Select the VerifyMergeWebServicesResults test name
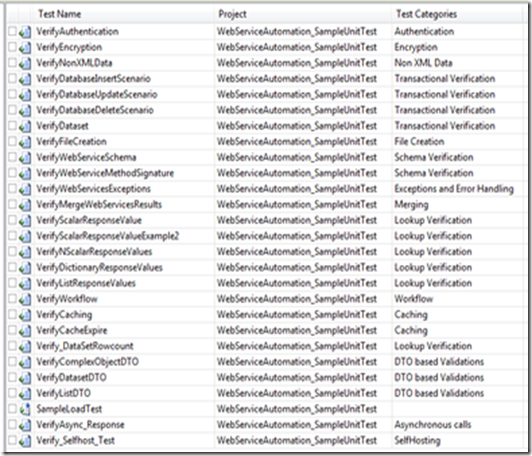Image resolution: width=532 pixels, height=456 pixels. (99, 205)
